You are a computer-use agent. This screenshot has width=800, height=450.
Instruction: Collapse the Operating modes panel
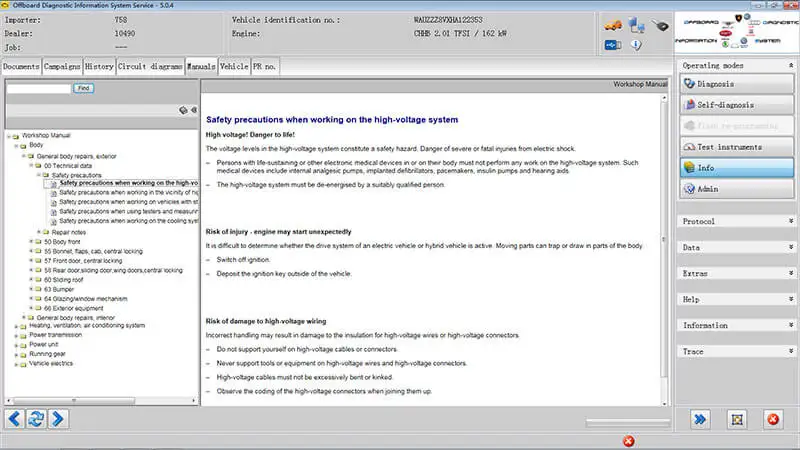[791, 65]
